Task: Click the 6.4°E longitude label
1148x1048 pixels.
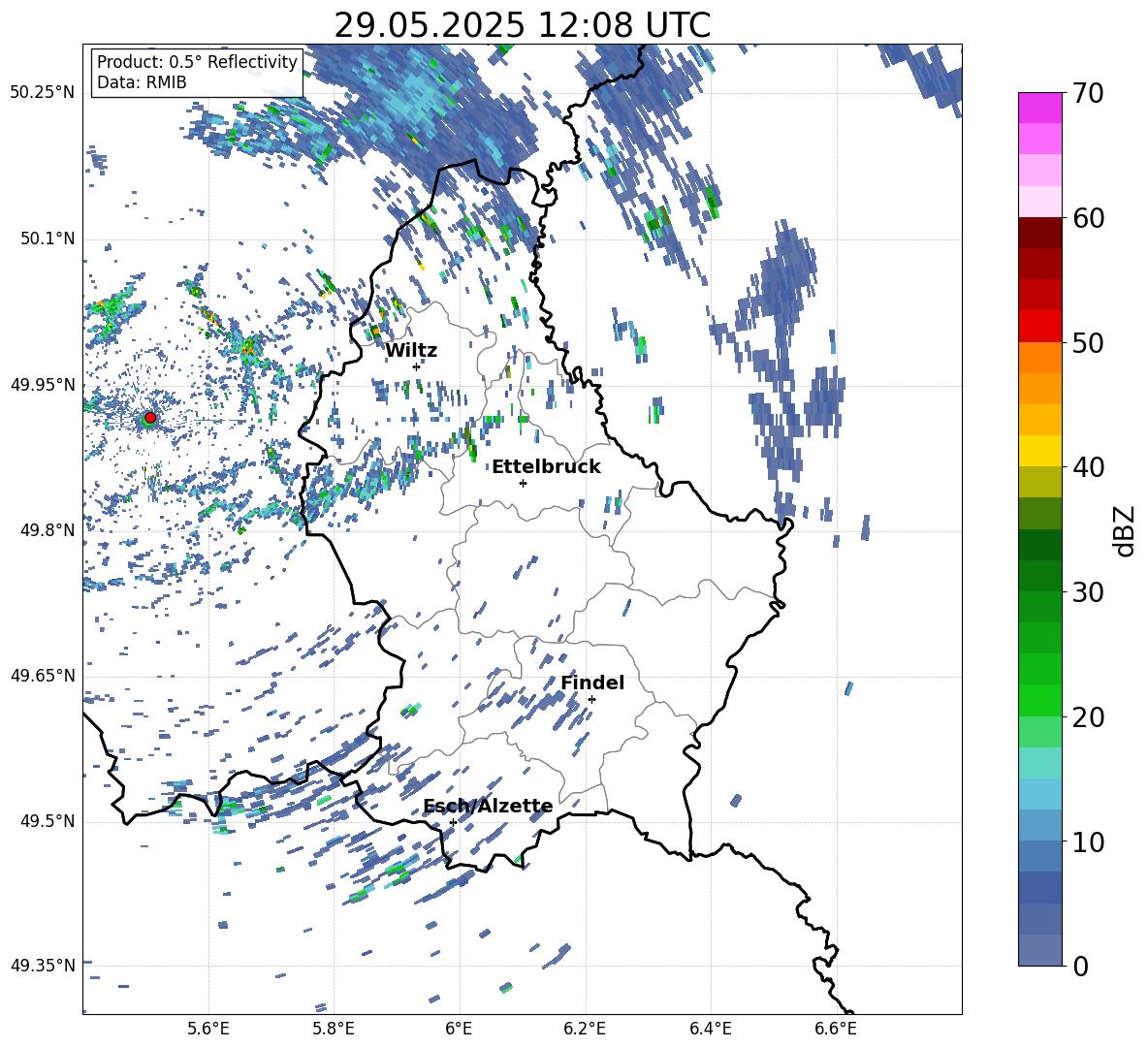Action: (x=710, y=1029)
